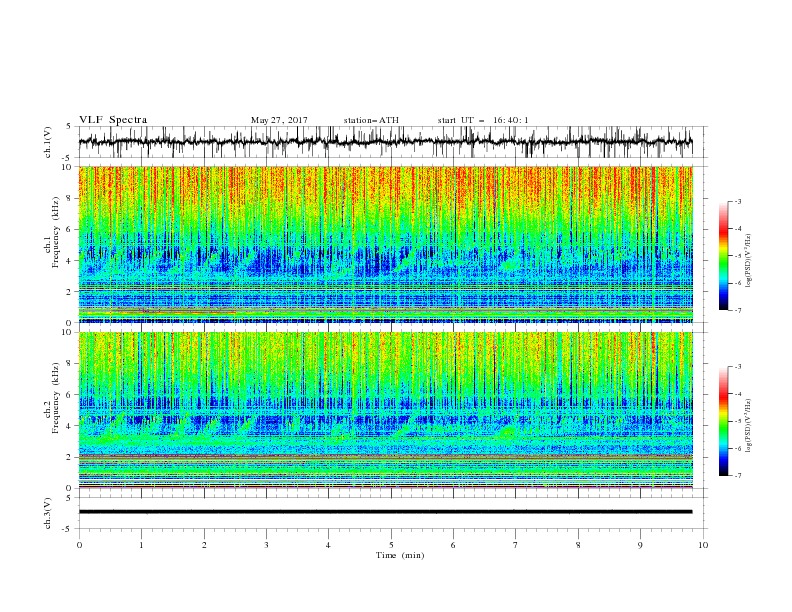The width and height of the screenshot is (792, 612).
Task: Click the "station=ATH" header label
Action: tap(371, 120)
